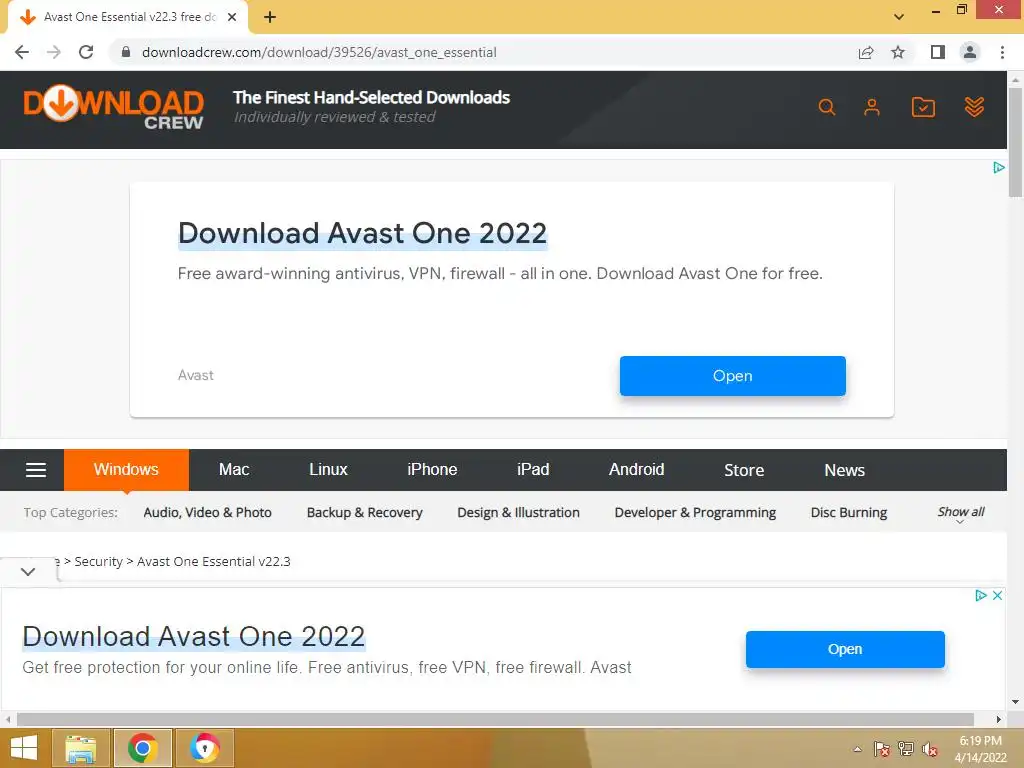
Task: Bookmark this page with the star
Action: [898, 52]
